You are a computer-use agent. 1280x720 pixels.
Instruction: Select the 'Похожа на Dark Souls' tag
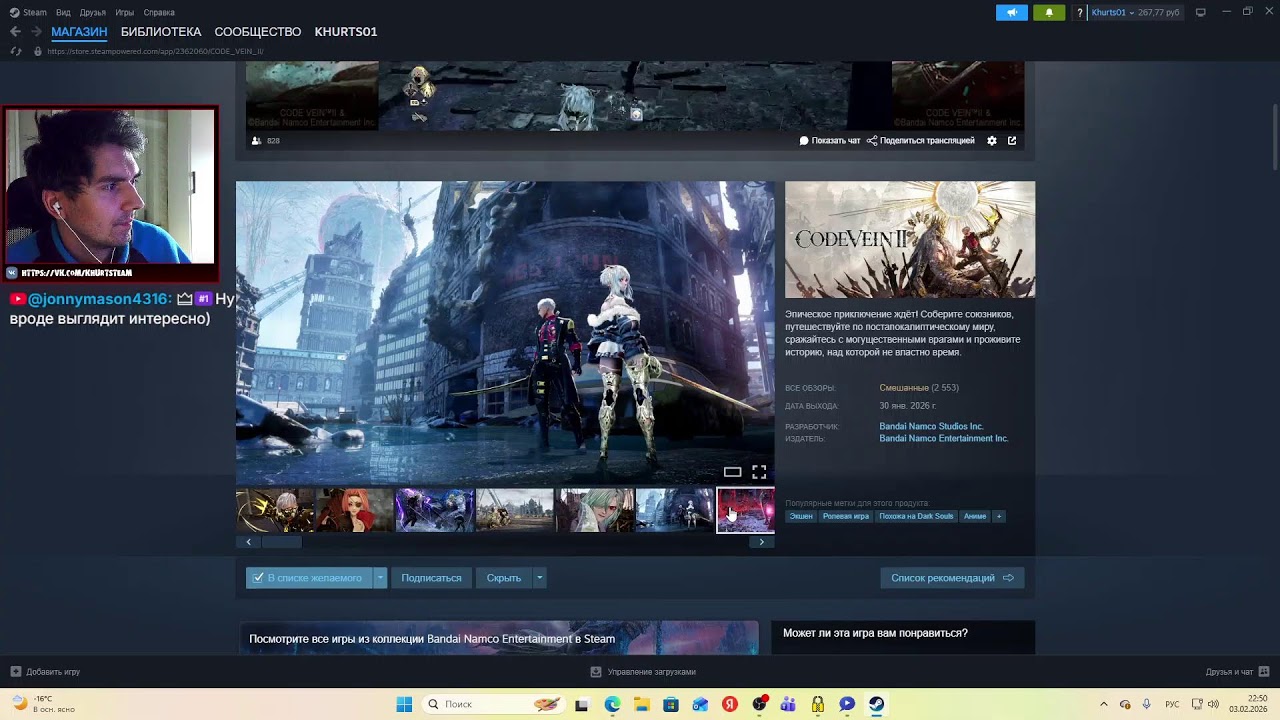click(x=916, y=516)
